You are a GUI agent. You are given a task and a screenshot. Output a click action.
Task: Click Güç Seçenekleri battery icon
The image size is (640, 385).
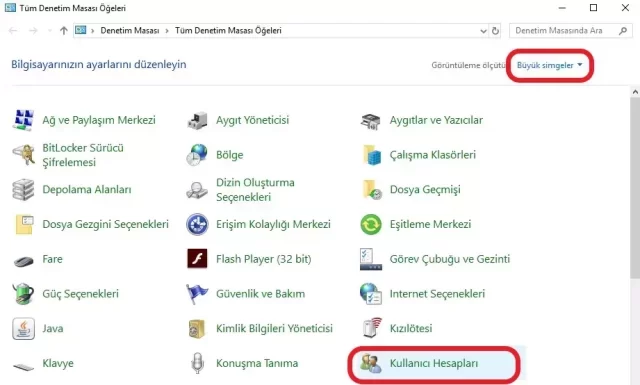pyautogui.click(x=23, y=294)
